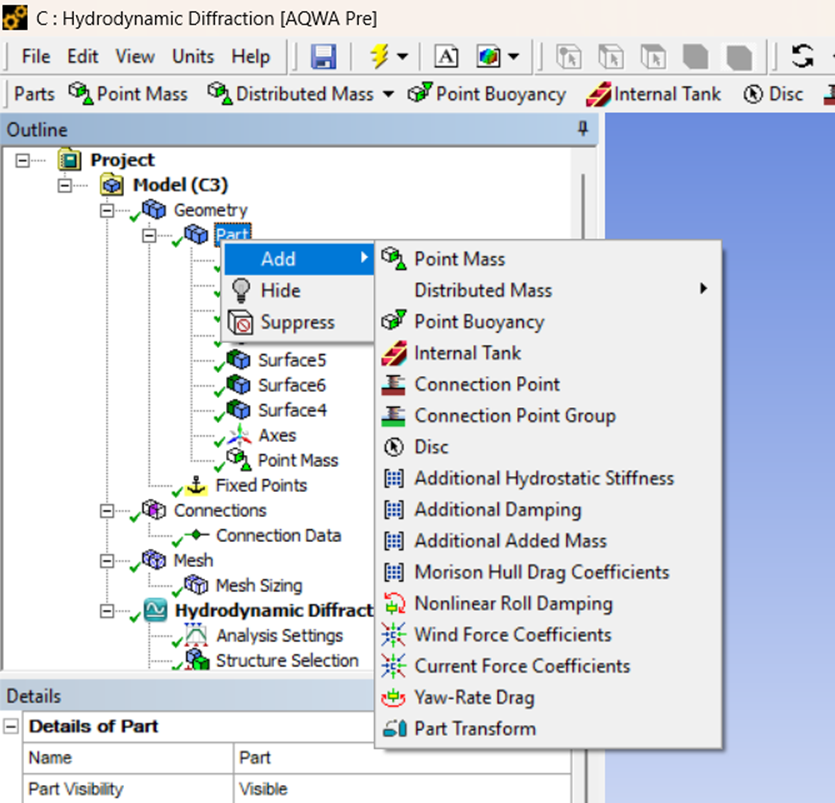The width and height of the screenshot is (835, 803).
Task: Add Current Force Coefficients
Action: [549, 666]
